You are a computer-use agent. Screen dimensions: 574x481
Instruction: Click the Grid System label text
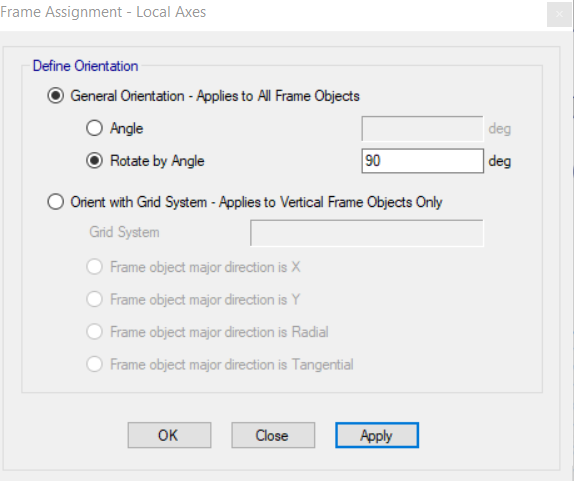124,232
